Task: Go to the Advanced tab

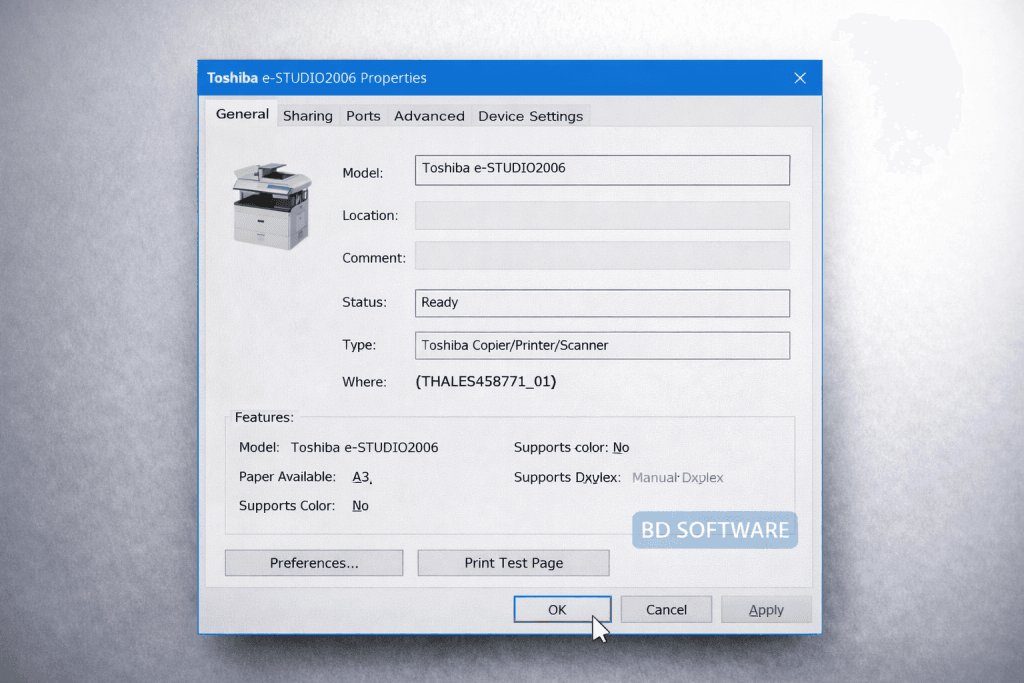Action: [x=429, y=116]
